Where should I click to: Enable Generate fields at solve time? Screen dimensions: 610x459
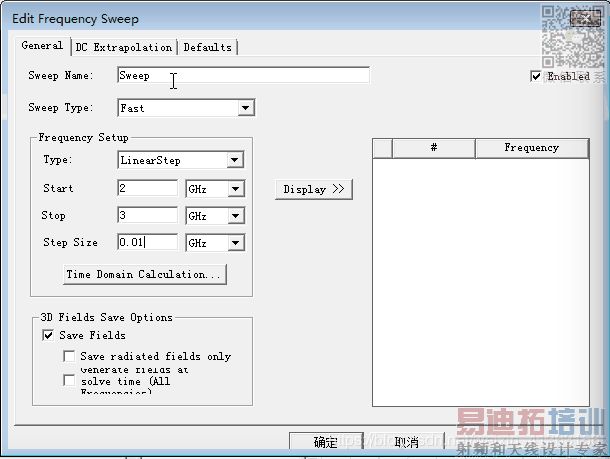(x=69, y=380)
